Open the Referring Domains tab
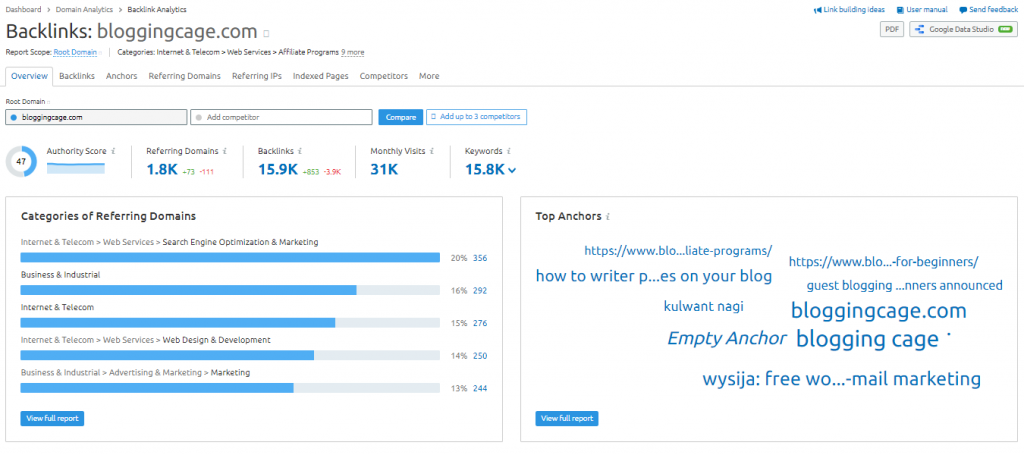Image resolution: width=1024 pixels, height=455 pixels. 185,76
